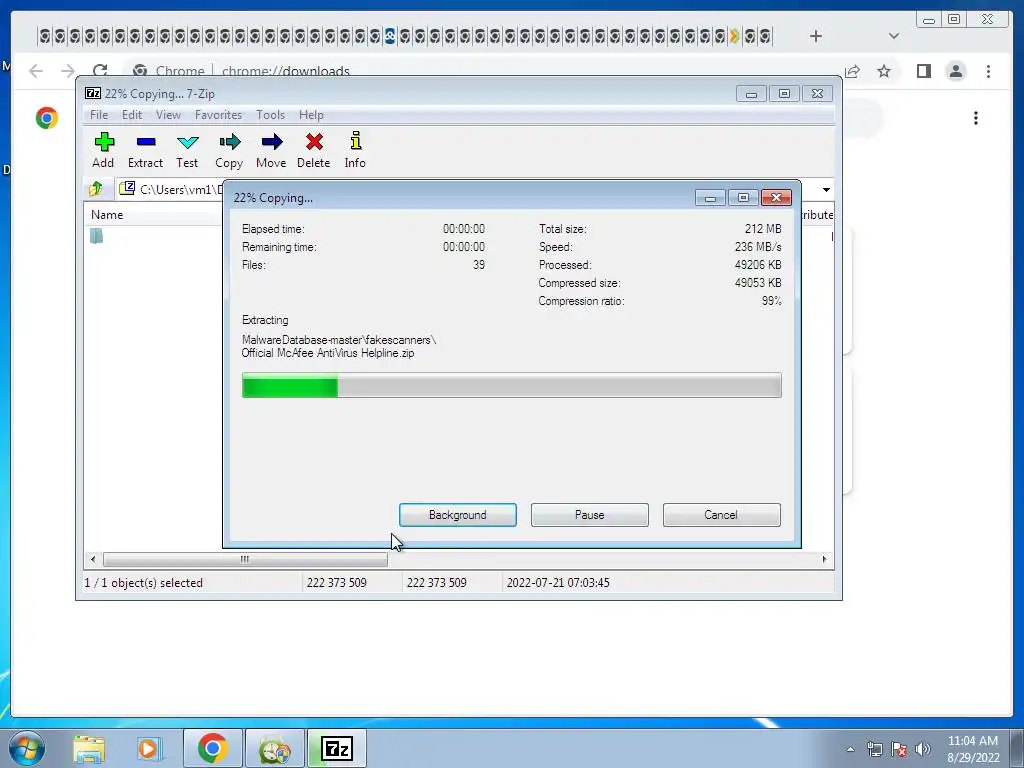Click the scroll left arrow of file list
The height and width of the screenshot is (768, 1024).
(x=93, y=560)
